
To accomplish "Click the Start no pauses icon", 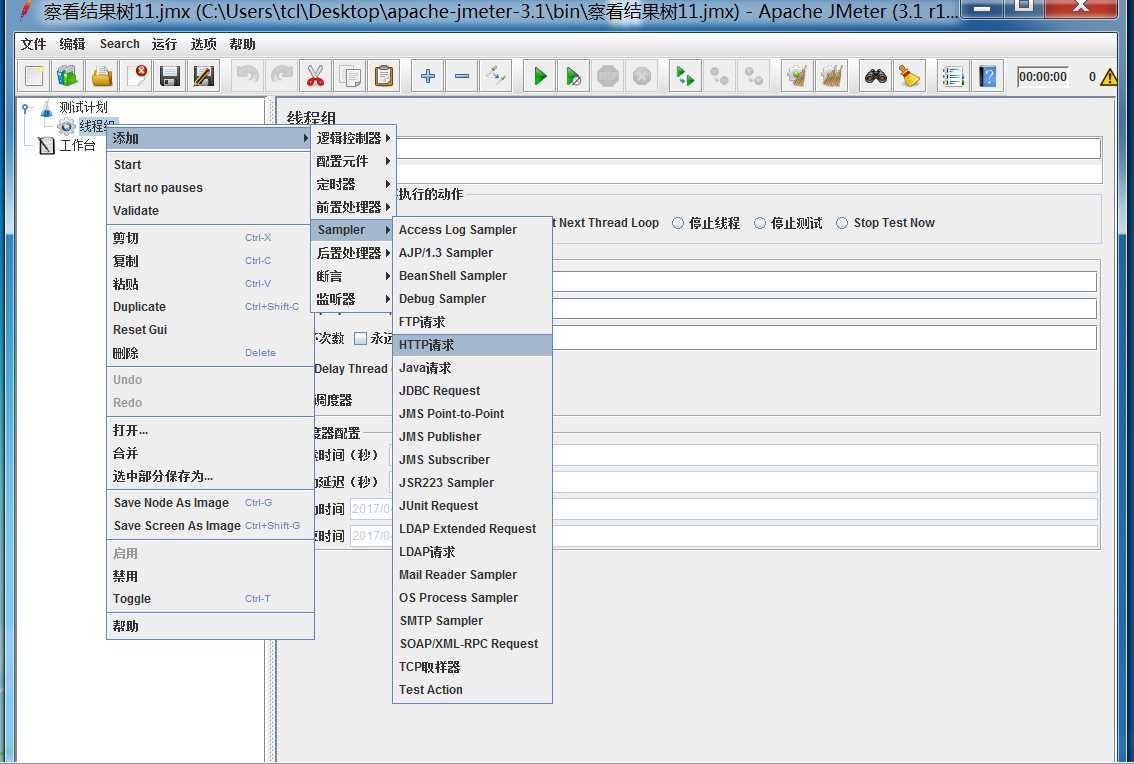I will click(574, 75).
